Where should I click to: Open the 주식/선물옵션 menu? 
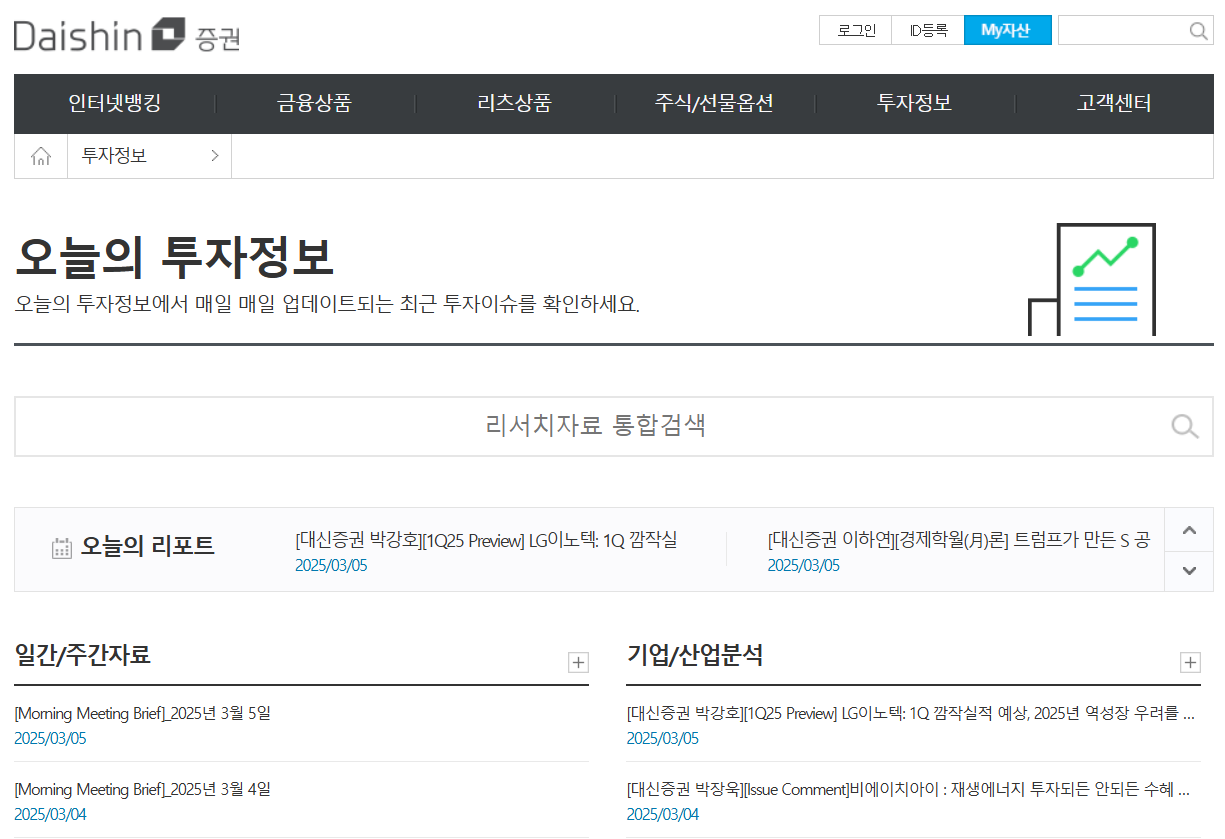point(713,103)
